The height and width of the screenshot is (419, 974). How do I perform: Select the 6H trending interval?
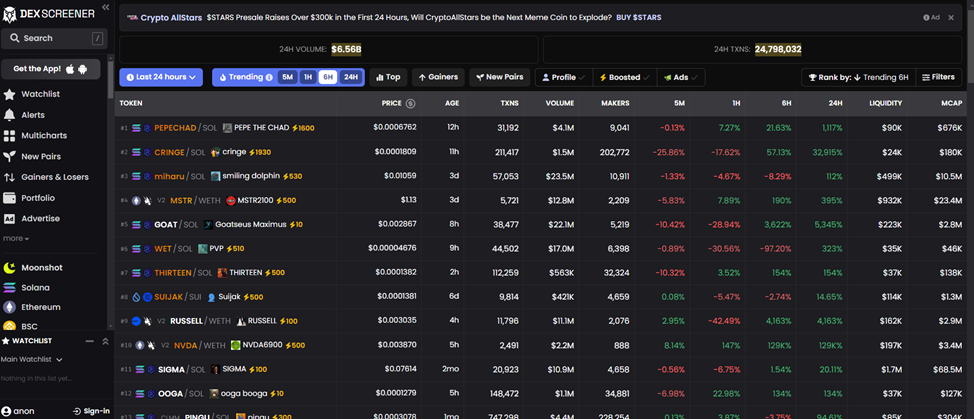[328, 78]
